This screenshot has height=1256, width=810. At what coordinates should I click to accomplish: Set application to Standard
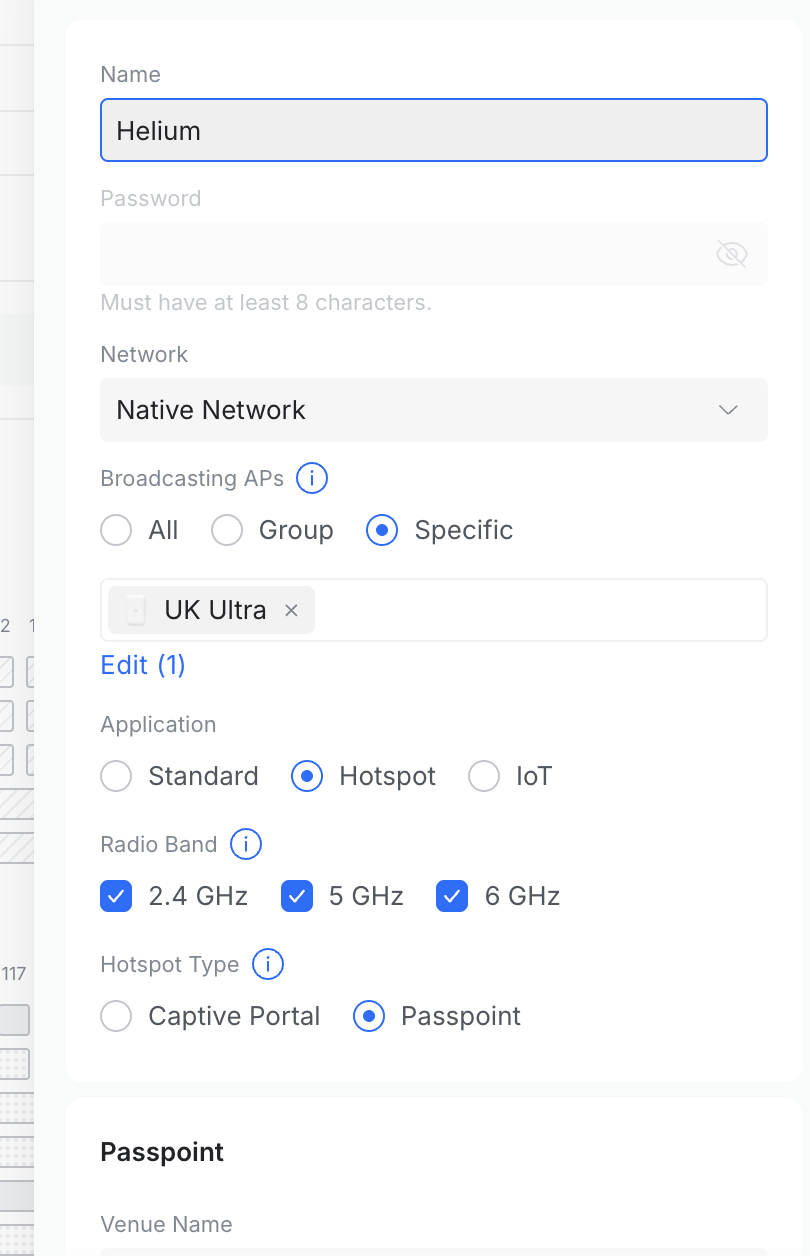point(117,776)
